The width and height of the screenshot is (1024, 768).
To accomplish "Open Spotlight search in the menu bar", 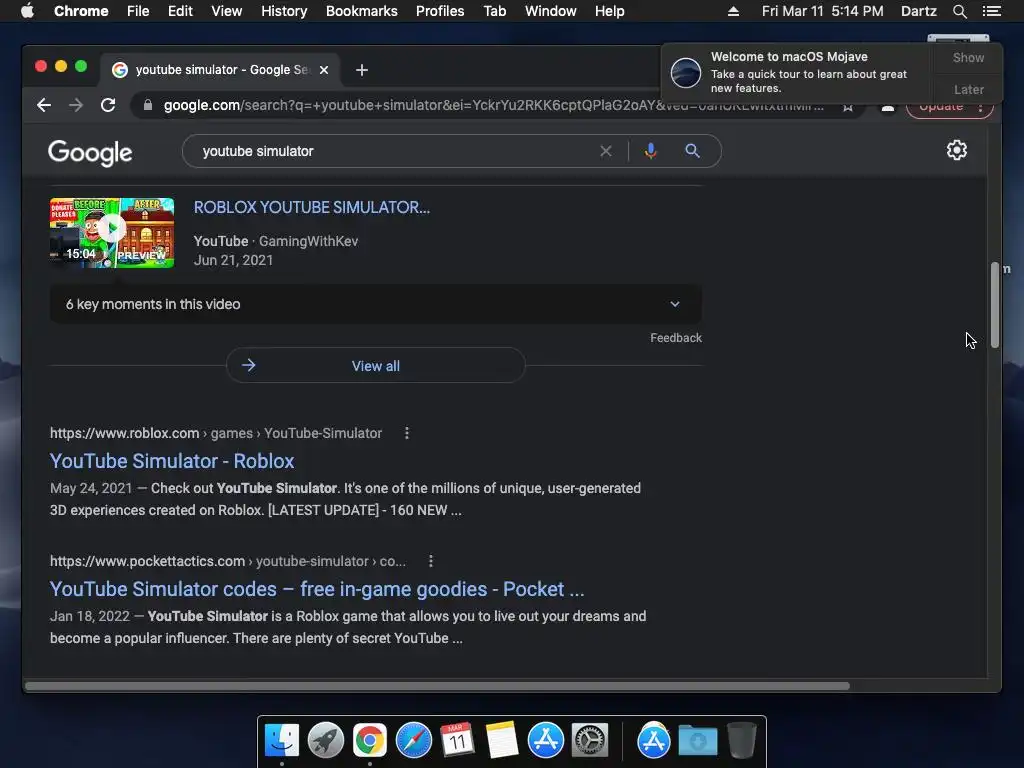I will click(959, 11).
